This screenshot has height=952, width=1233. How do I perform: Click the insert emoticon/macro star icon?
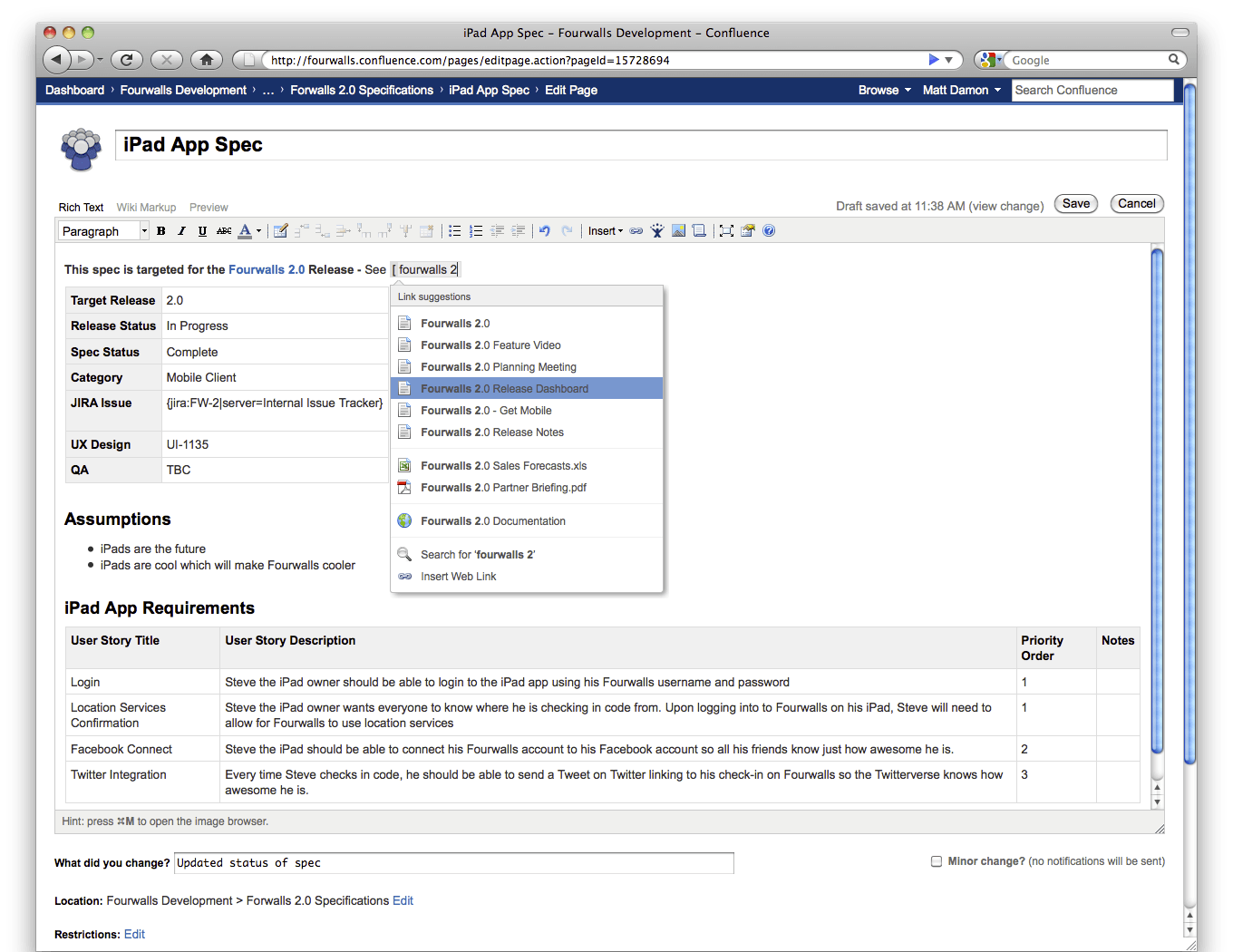[657, 231]
